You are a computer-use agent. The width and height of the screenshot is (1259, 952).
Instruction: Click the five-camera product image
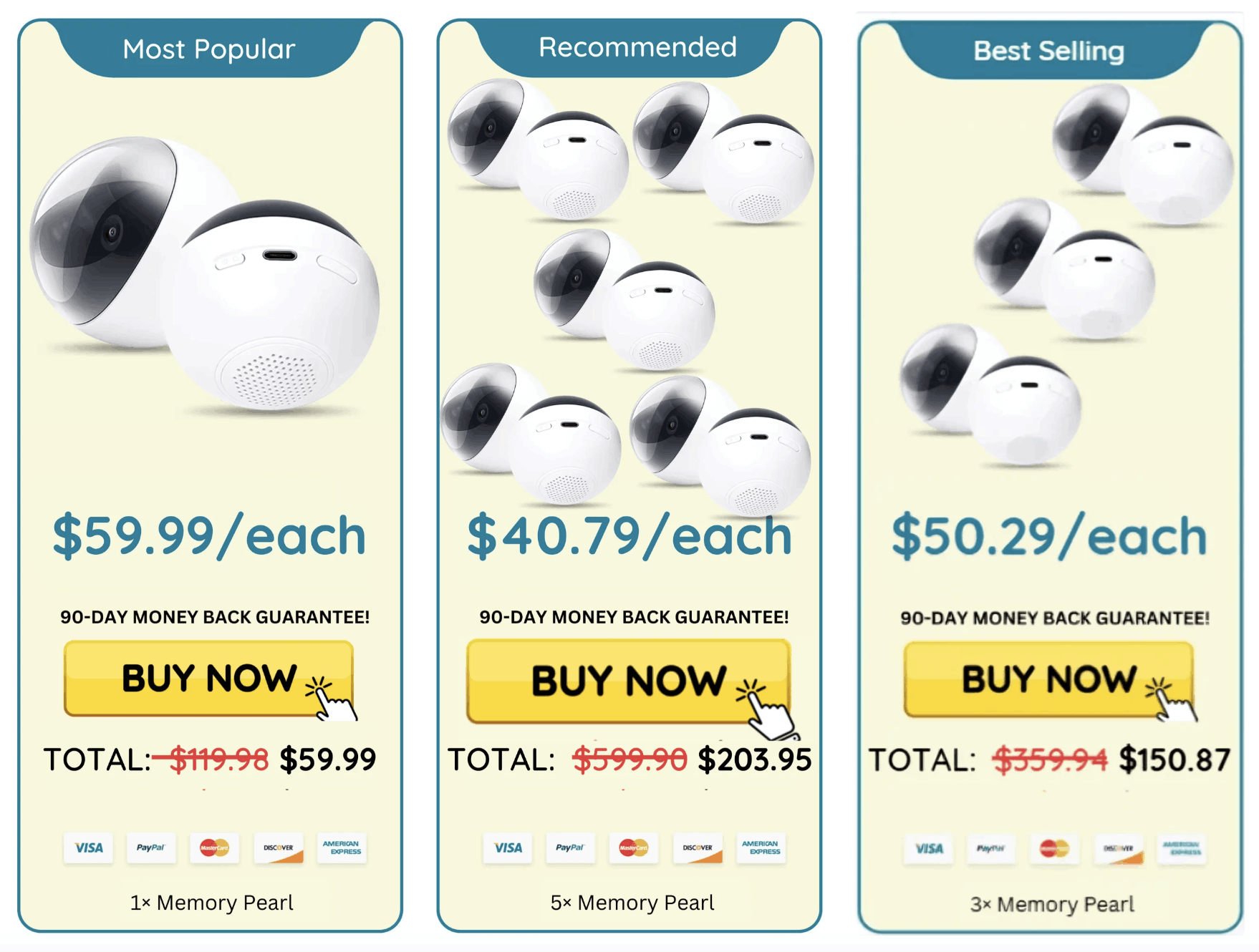click(x=629, y=293)
